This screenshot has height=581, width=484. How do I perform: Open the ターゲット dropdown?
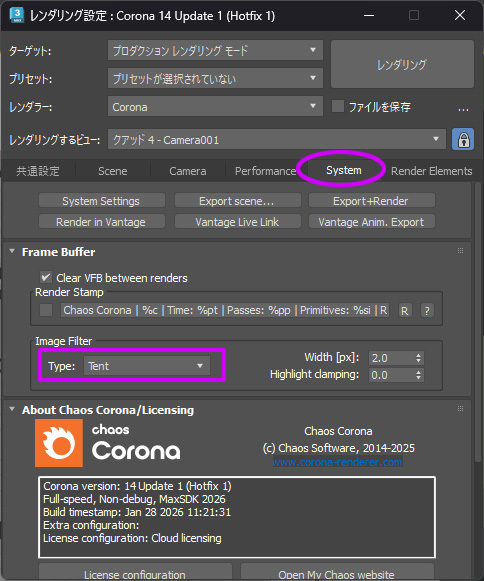tap(215, 50)
